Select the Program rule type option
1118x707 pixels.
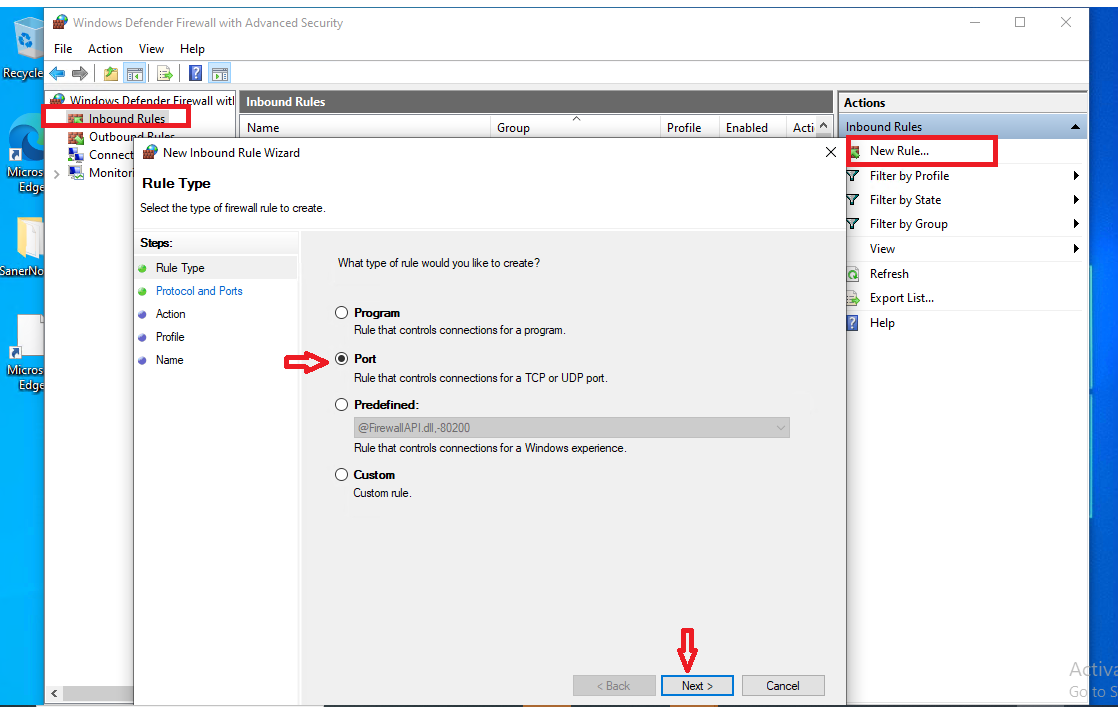[342, 313]
